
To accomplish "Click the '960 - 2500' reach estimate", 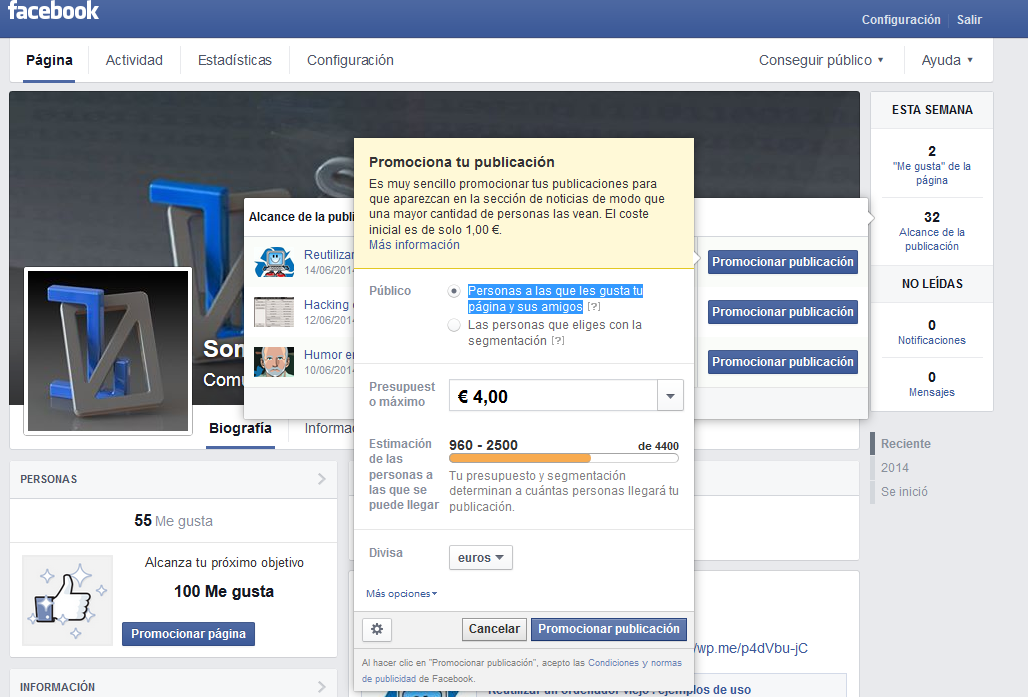I will pos(483,445).
